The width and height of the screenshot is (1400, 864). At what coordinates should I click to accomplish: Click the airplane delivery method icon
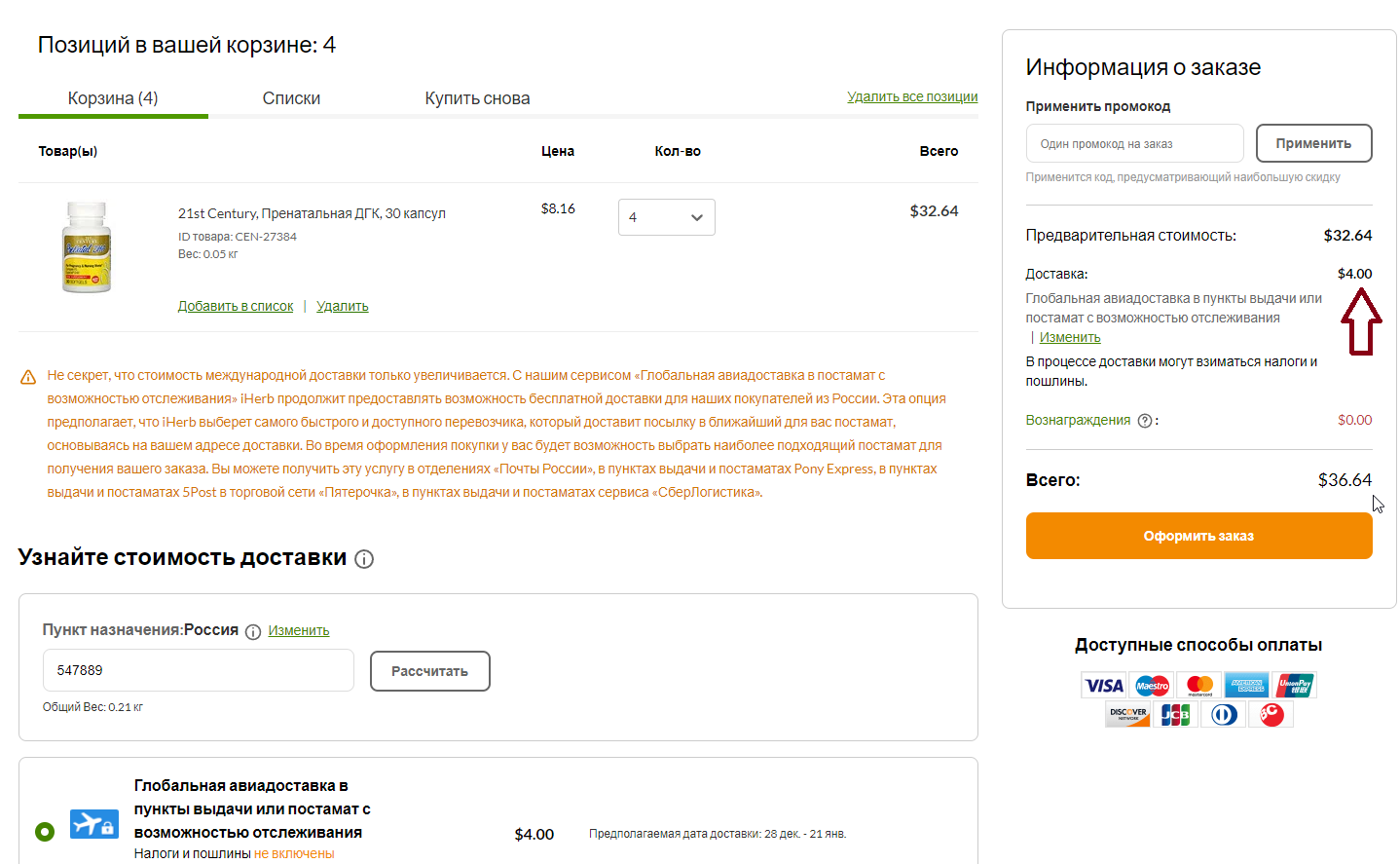click(x=94, y=824)
